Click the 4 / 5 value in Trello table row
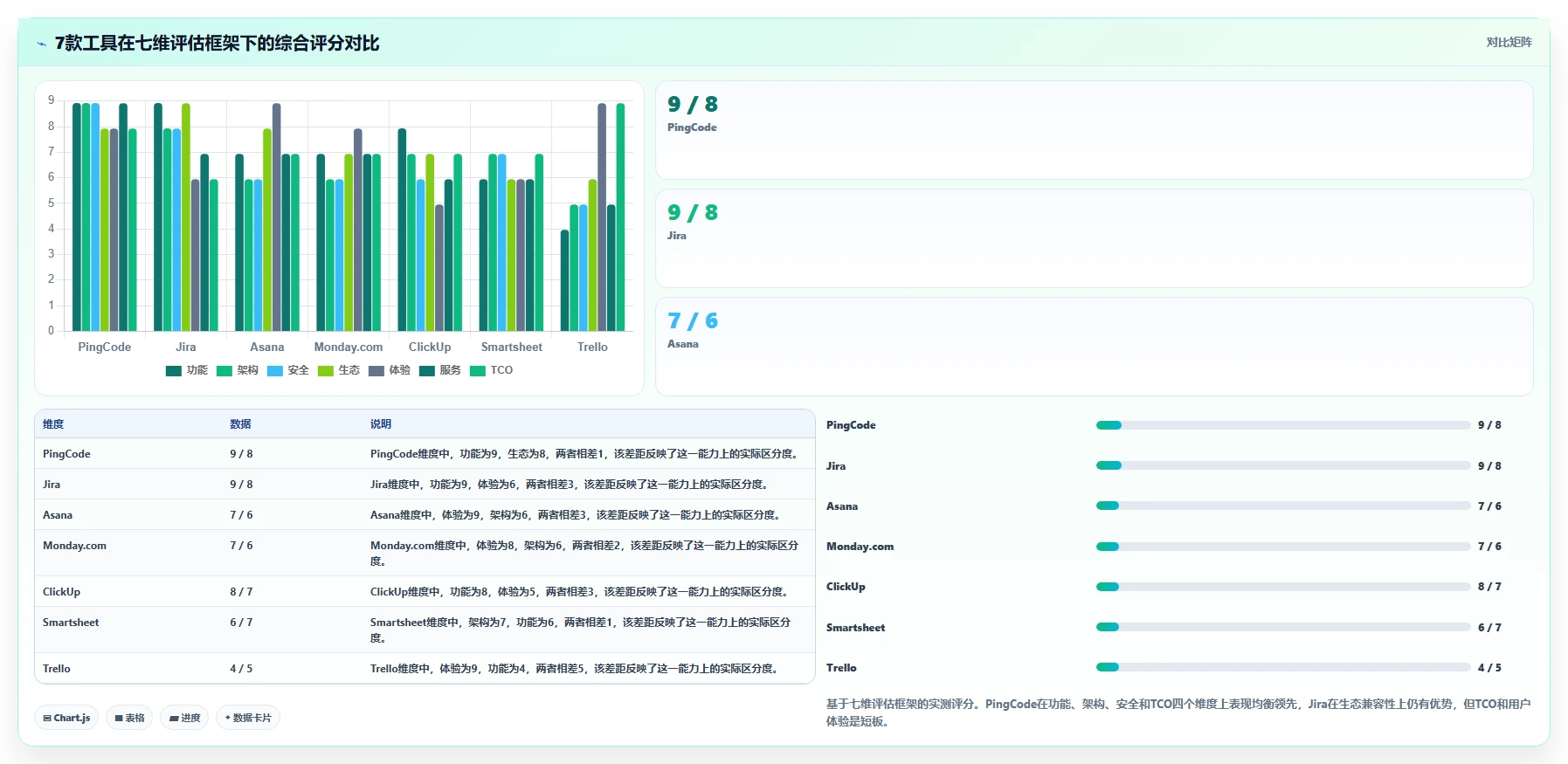The height and width of the screenshot is (764, 1568). 241,669
